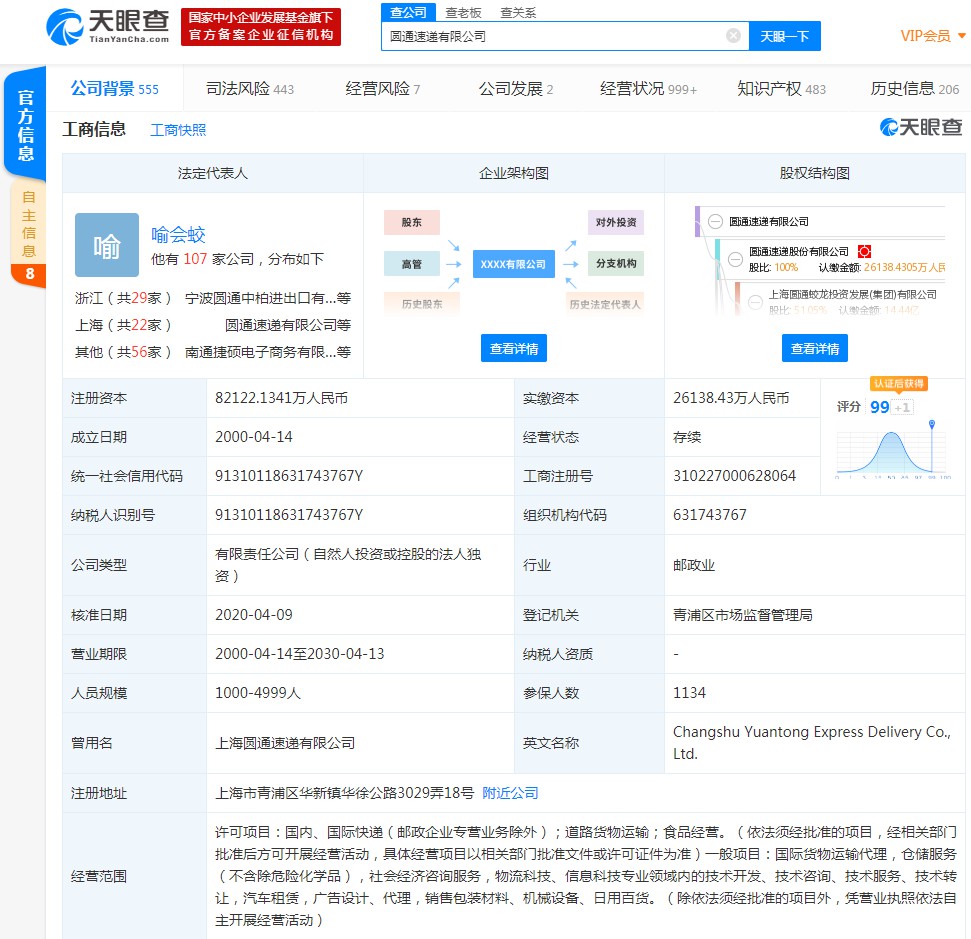
Task: Click the credit code 91310118631743767Y in 统一社会信用代码 row
Action: (x=289, y=476)
